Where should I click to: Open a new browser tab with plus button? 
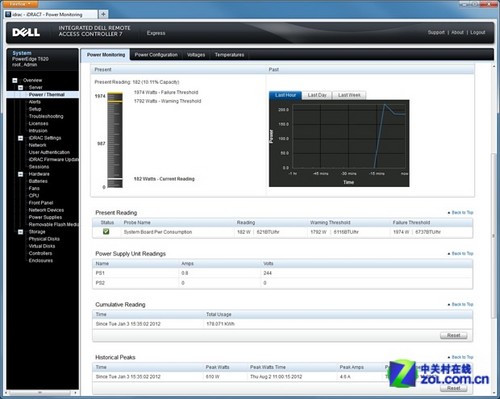click(103, 14)
